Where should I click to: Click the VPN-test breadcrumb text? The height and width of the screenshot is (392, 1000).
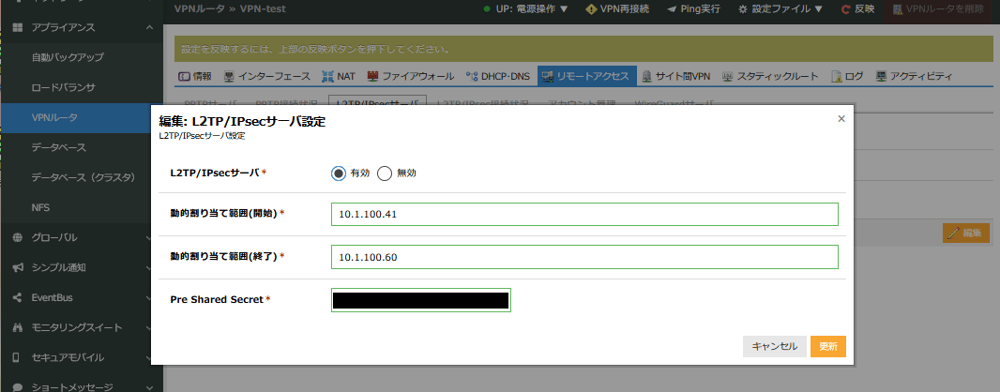263,10
